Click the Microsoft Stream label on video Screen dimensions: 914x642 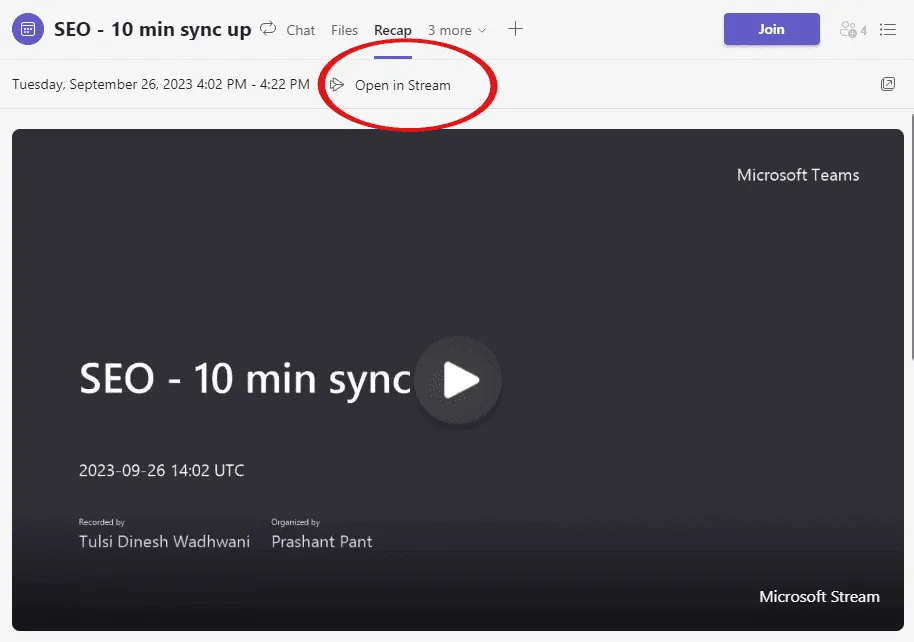pos(818,597)
